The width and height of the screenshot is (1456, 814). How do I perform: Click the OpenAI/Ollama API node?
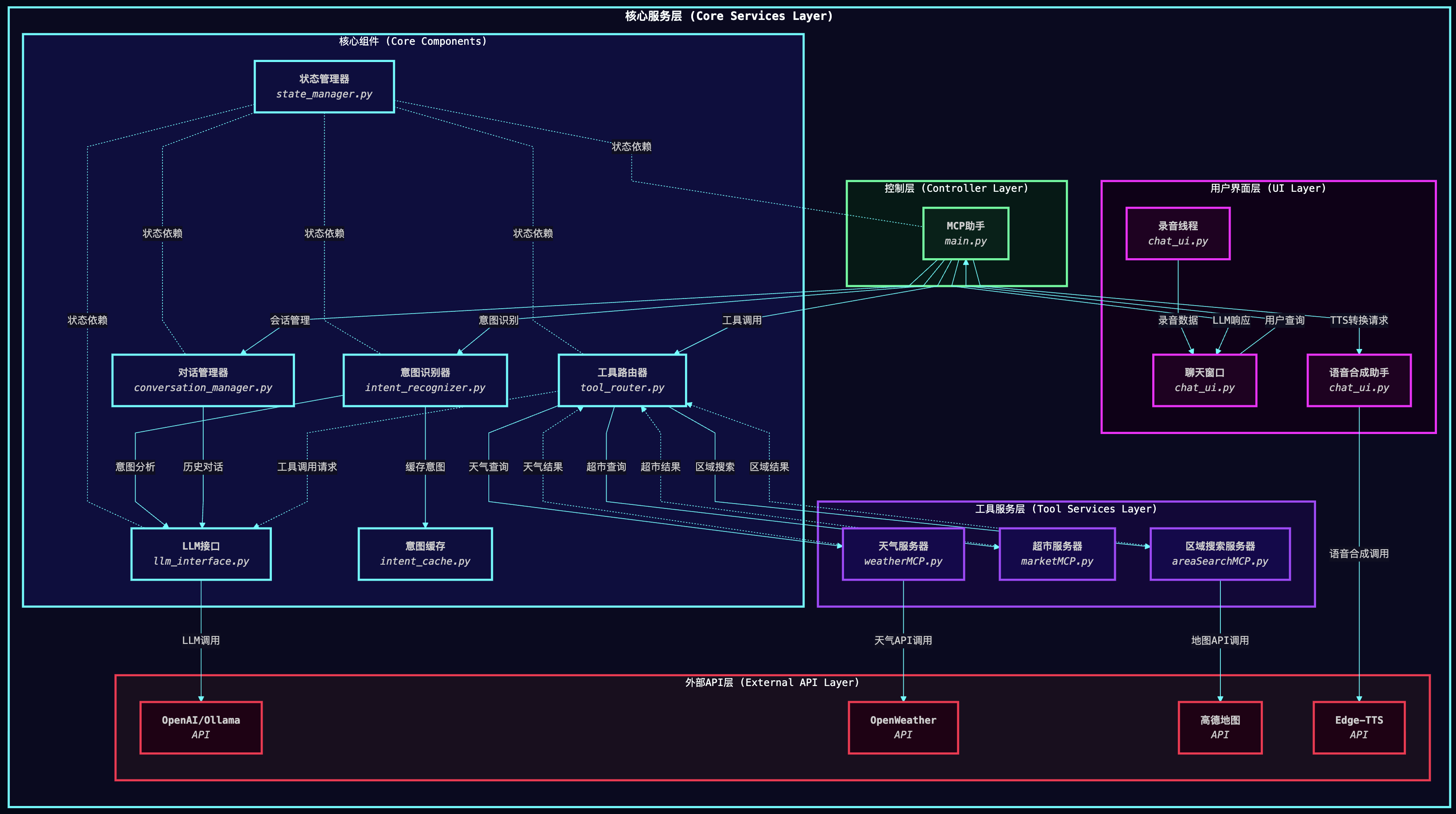(201, 728)
